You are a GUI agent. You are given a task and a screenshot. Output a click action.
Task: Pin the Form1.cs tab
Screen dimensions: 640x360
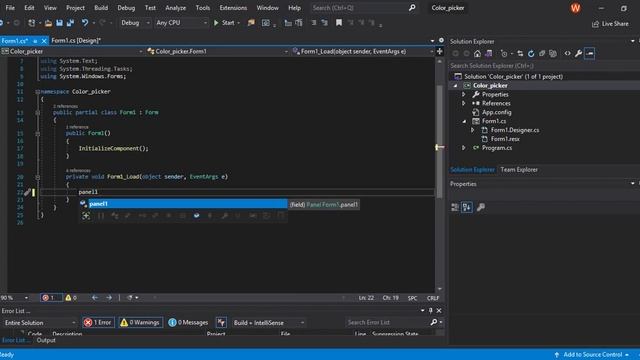tap(36, 41)
